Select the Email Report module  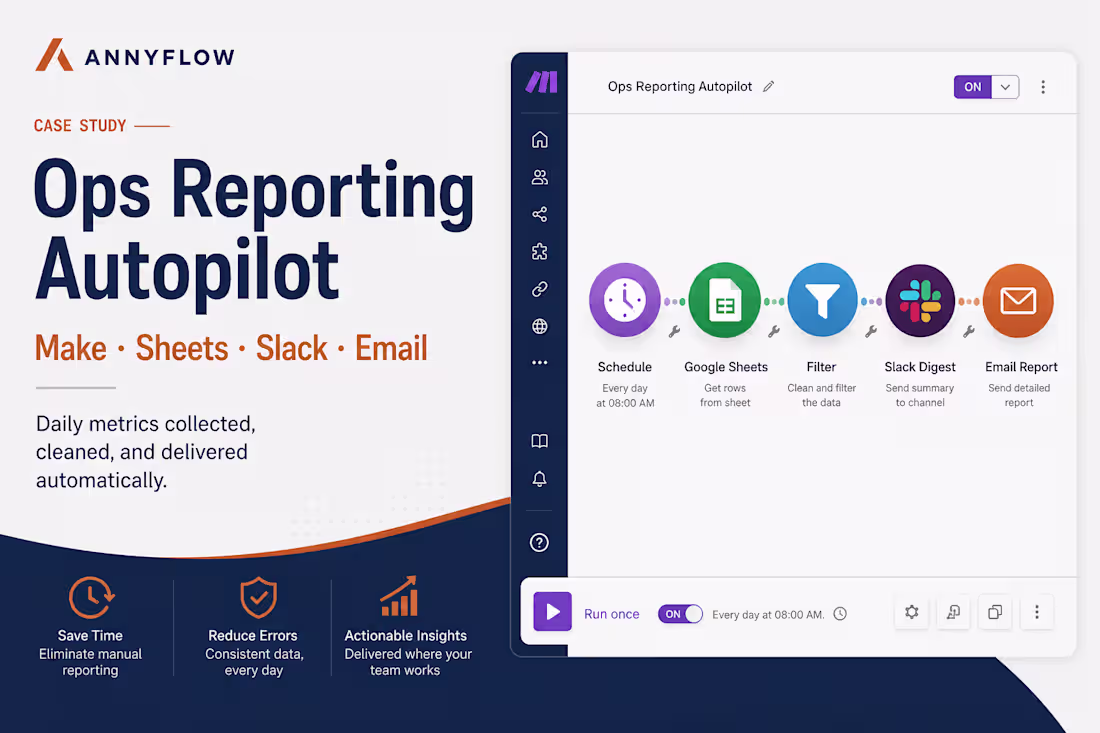tap(1018, 300)
